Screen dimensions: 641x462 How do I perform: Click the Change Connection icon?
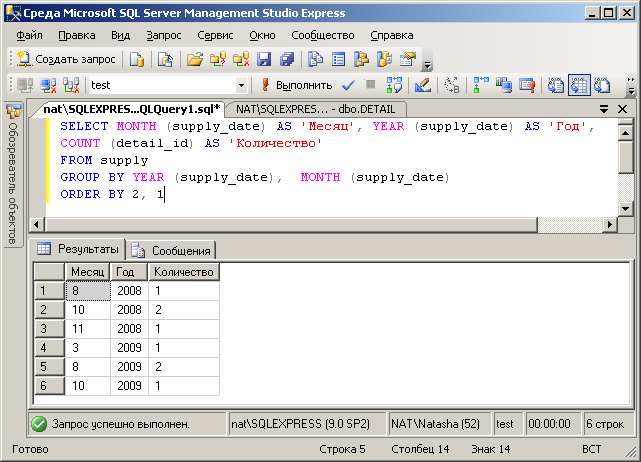point(71,85)
